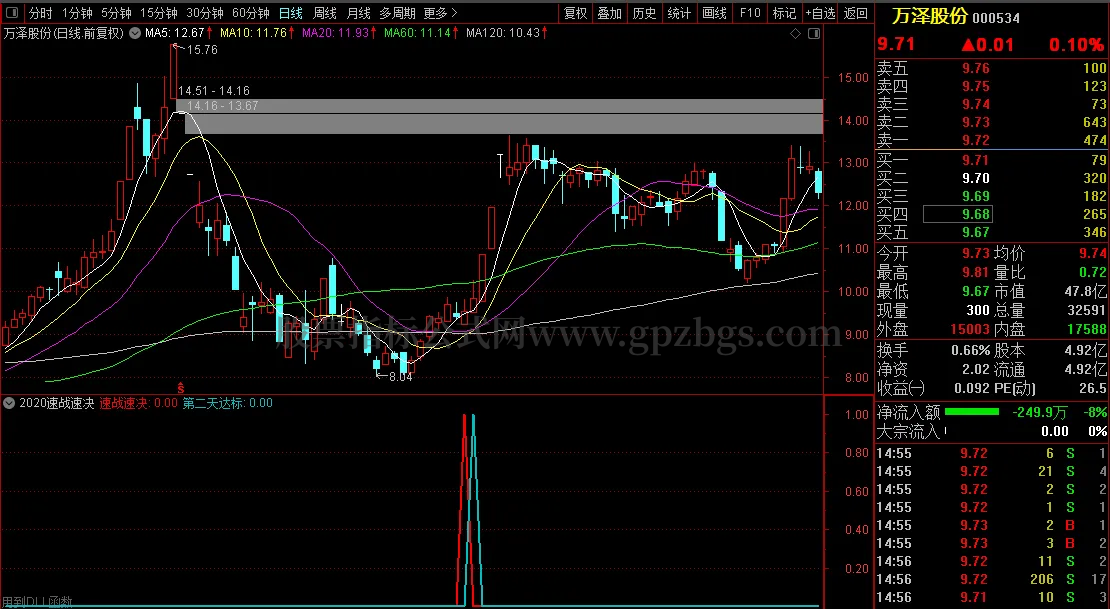This screenshot has width=1110, height=609.
Task: Open the 画线 drawing tool
Action: click(x=714, y=14)
